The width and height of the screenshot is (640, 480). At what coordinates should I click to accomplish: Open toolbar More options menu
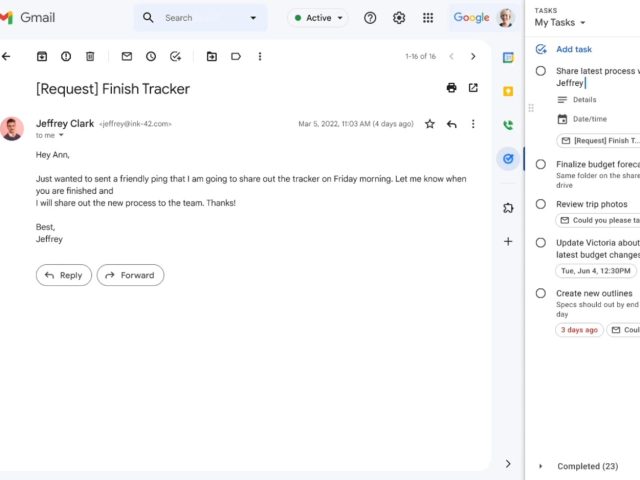pos(260,56)
